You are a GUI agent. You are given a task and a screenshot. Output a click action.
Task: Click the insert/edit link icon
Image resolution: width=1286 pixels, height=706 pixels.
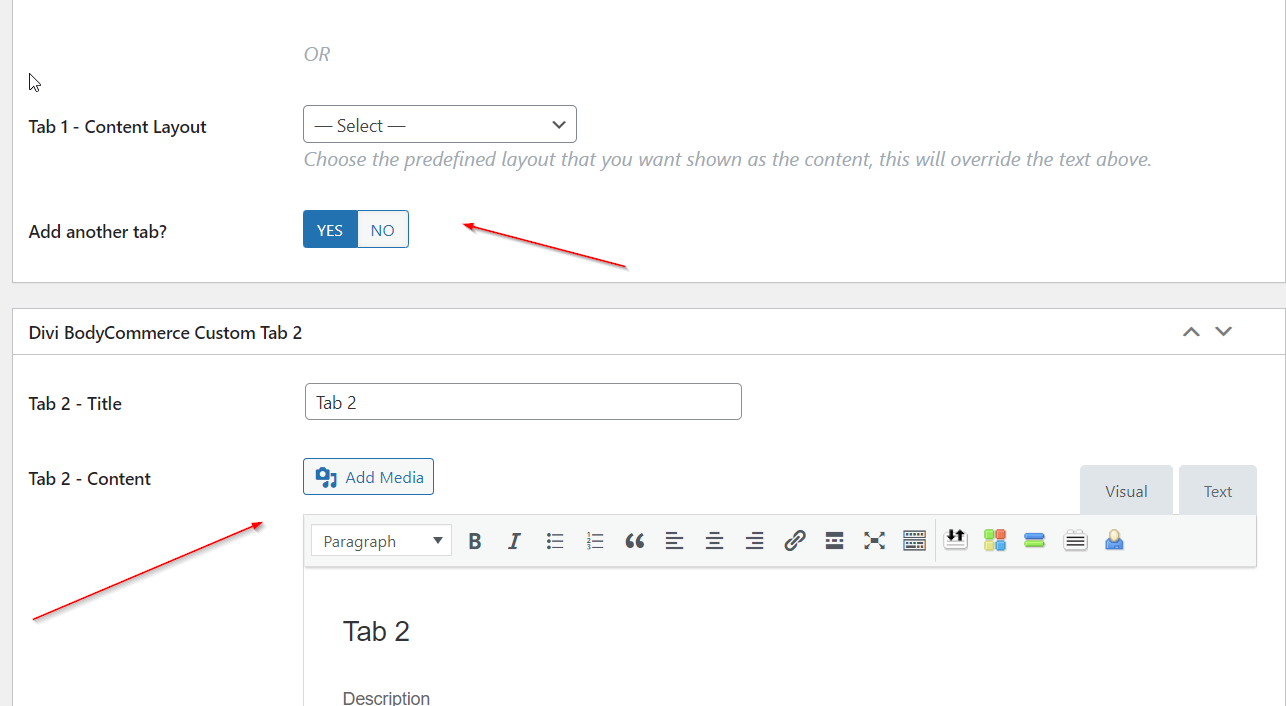(795, 541)
